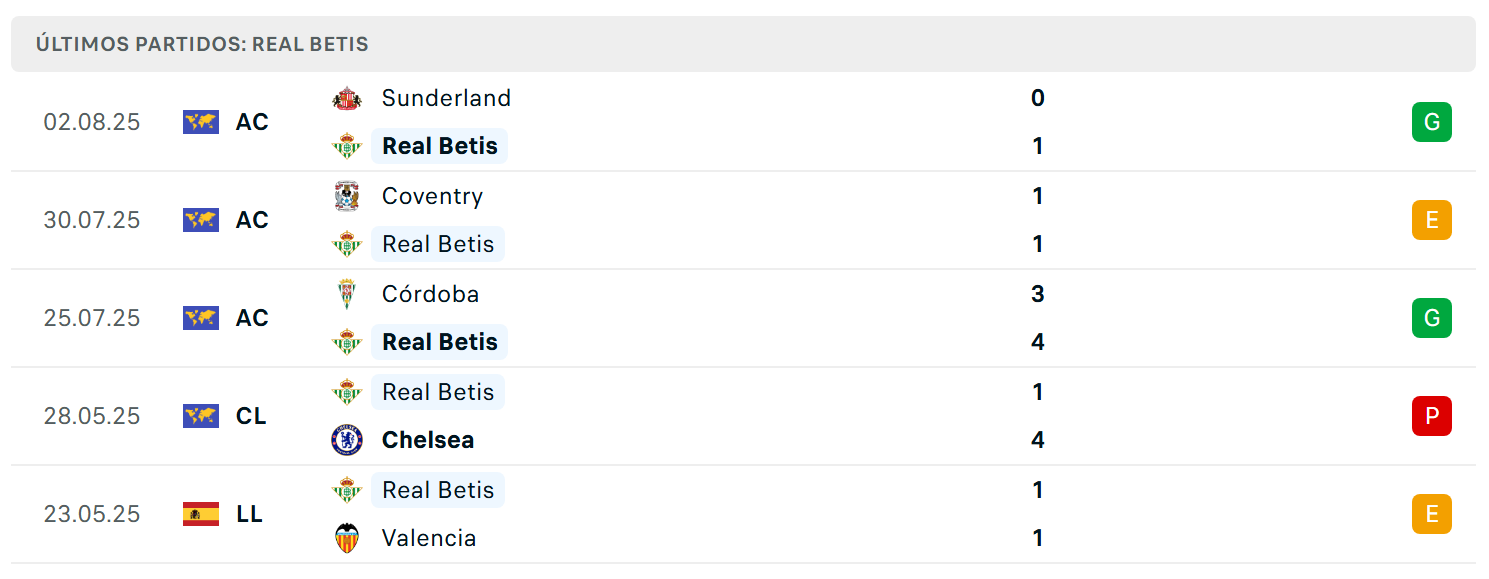Click the 28.05.25 match date

(x=92, y=416)
